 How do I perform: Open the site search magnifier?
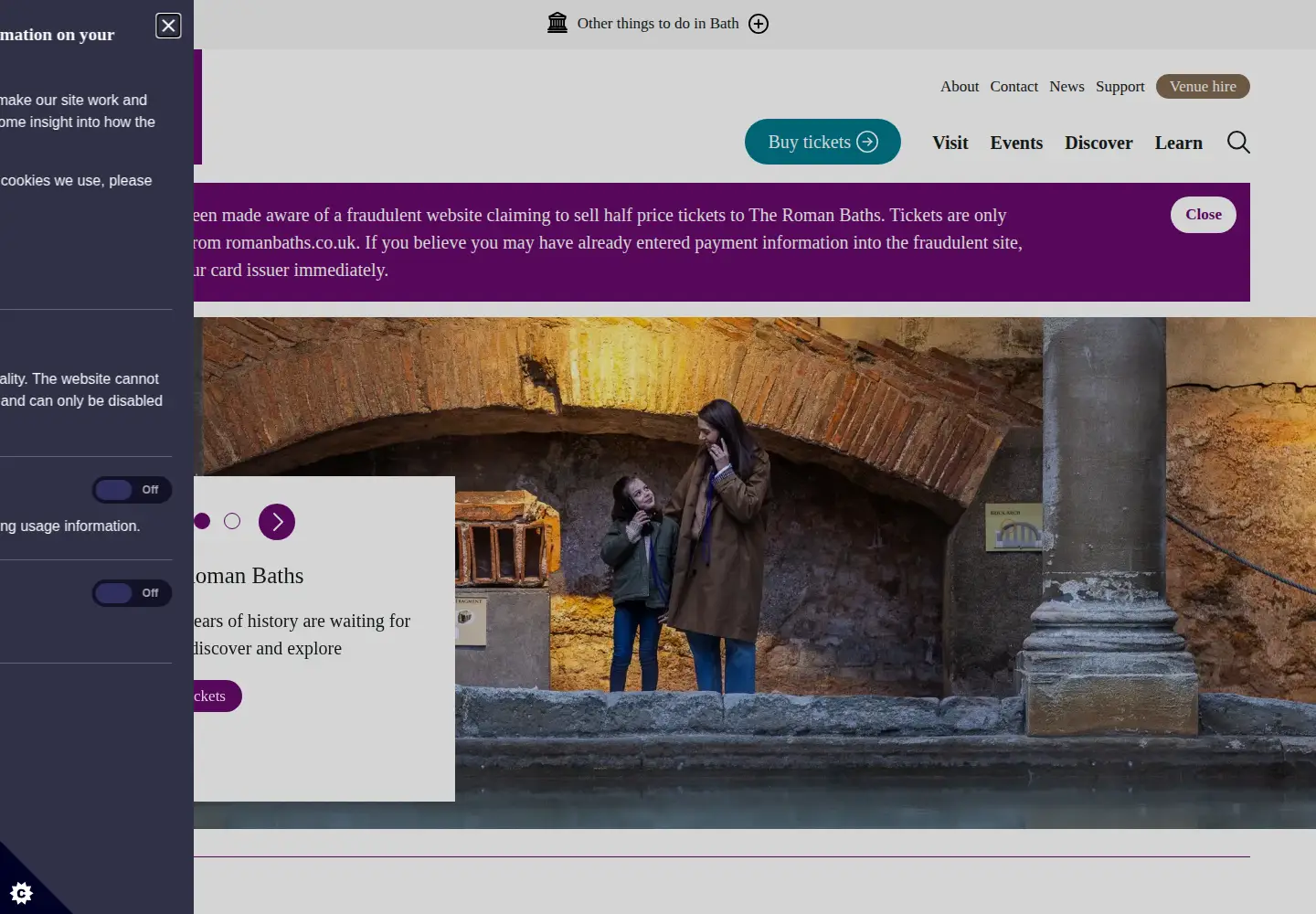coord(1238,142)
